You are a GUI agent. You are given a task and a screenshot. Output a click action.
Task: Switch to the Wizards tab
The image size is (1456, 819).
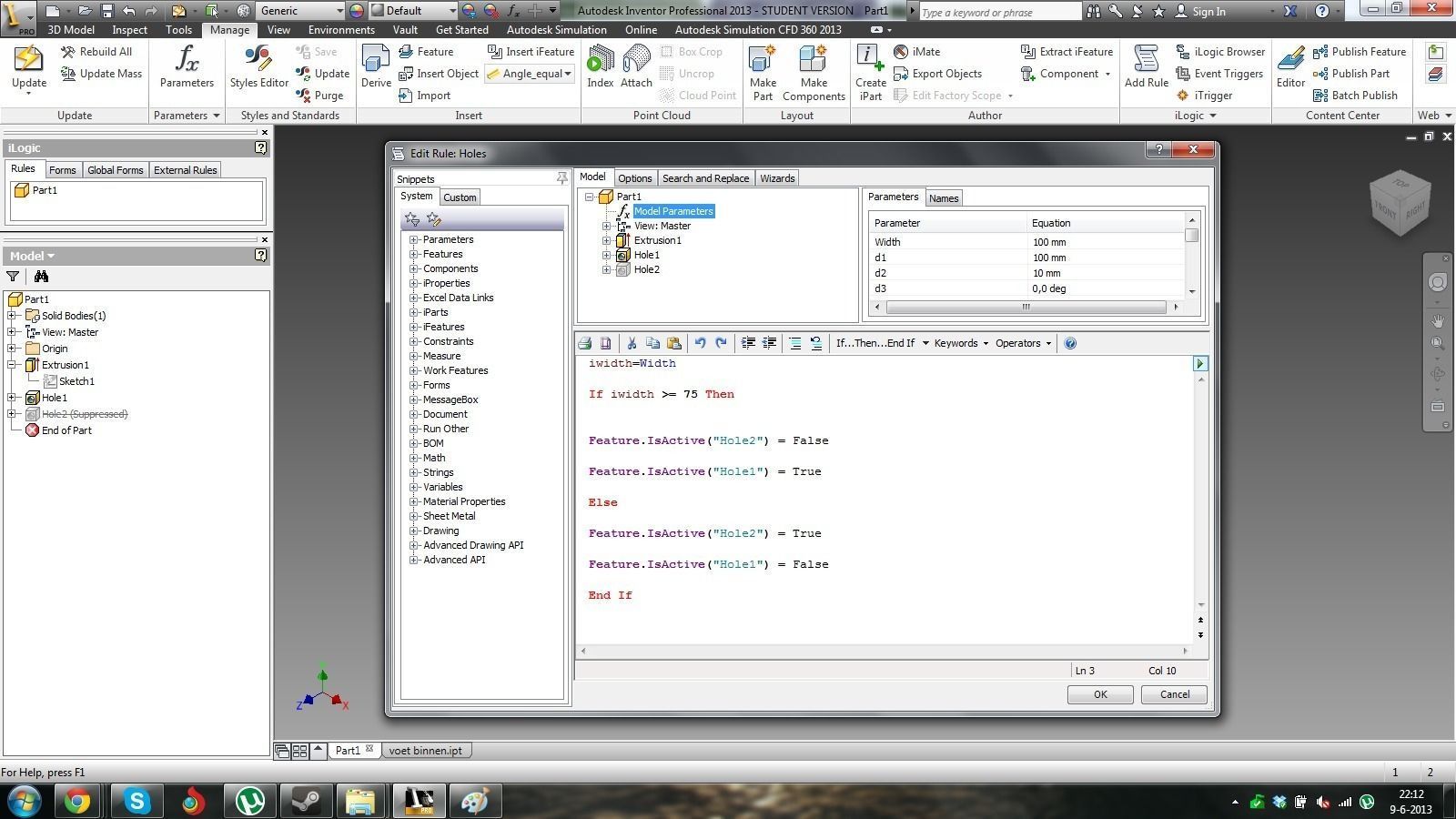tap(777, 178)
